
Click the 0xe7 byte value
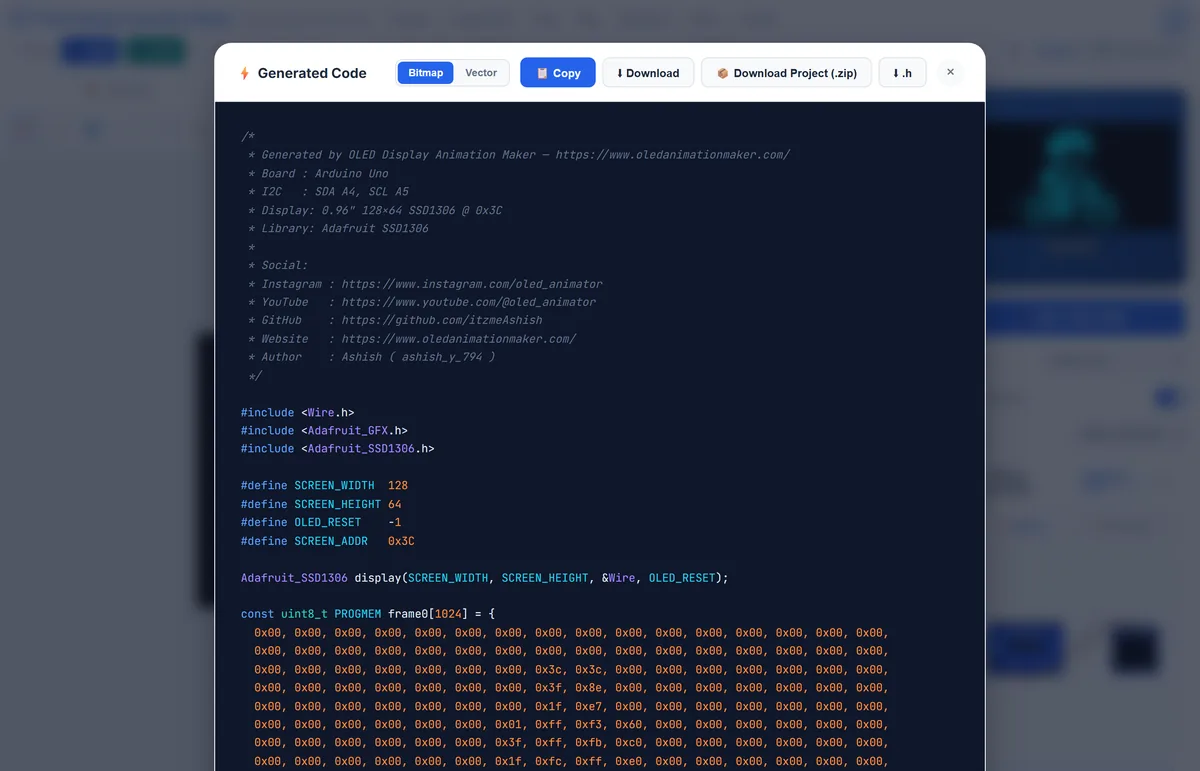point(589,706)
